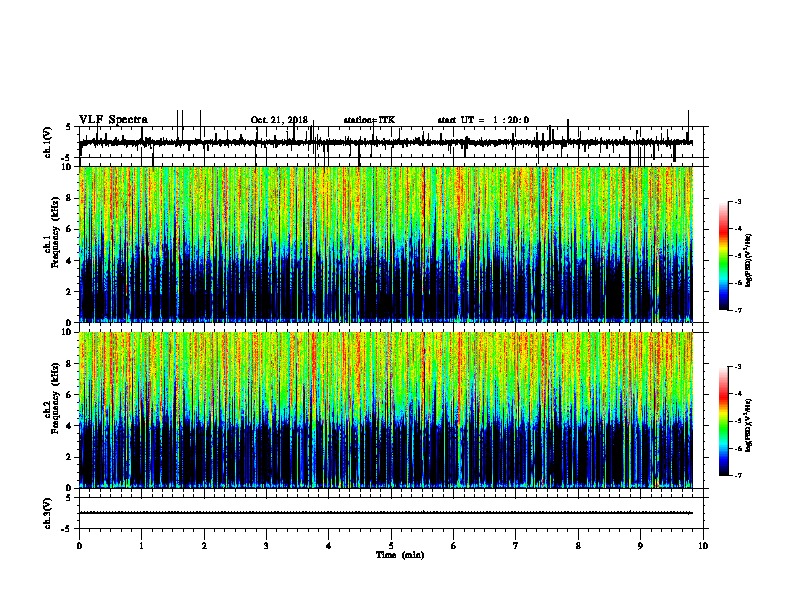This screenshot has height=612, width=792.
Task: Click the "-3" tick on ch.2 colorbar
Action: point(738,367)
